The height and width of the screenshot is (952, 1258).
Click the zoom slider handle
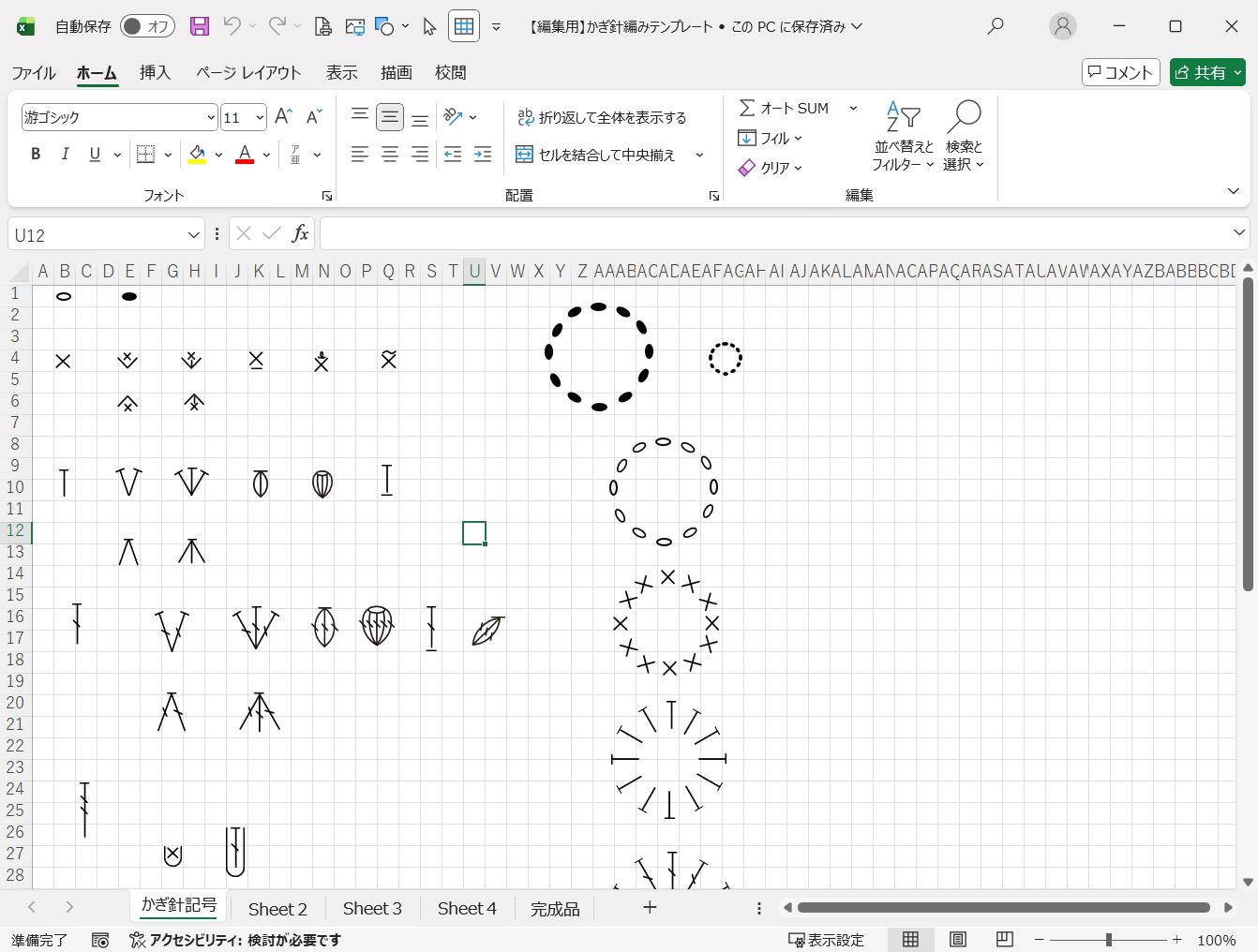[1108, 940]
